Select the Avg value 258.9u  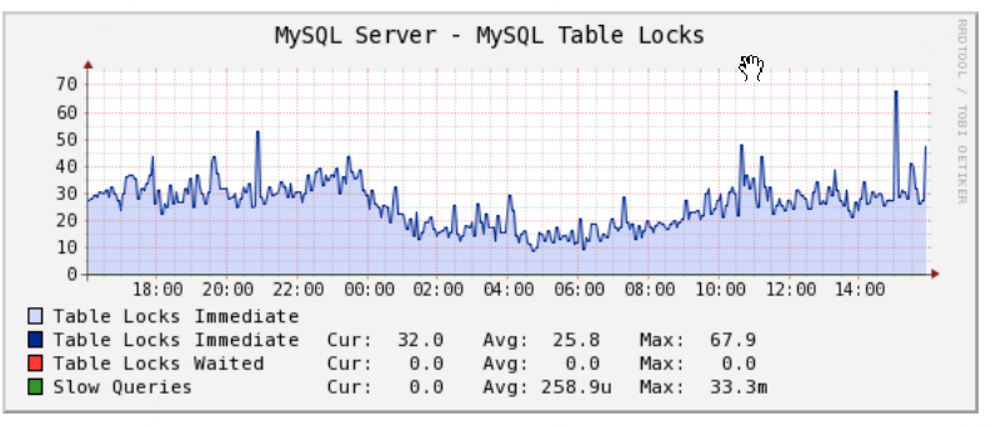576,387
